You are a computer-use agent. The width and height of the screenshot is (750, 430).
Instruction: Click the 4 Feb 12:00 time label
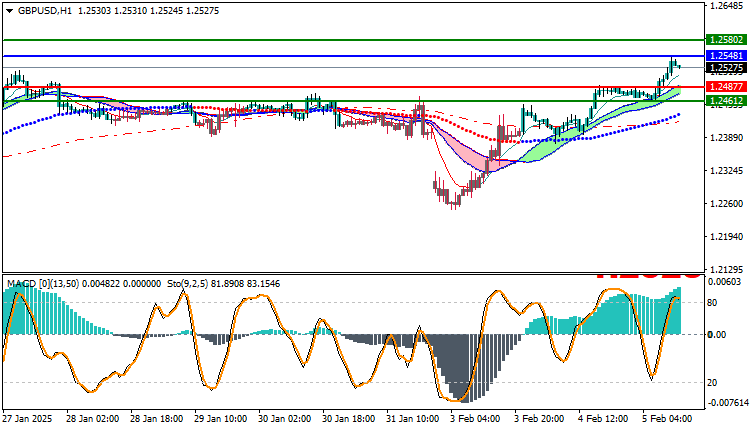(604, 419)
